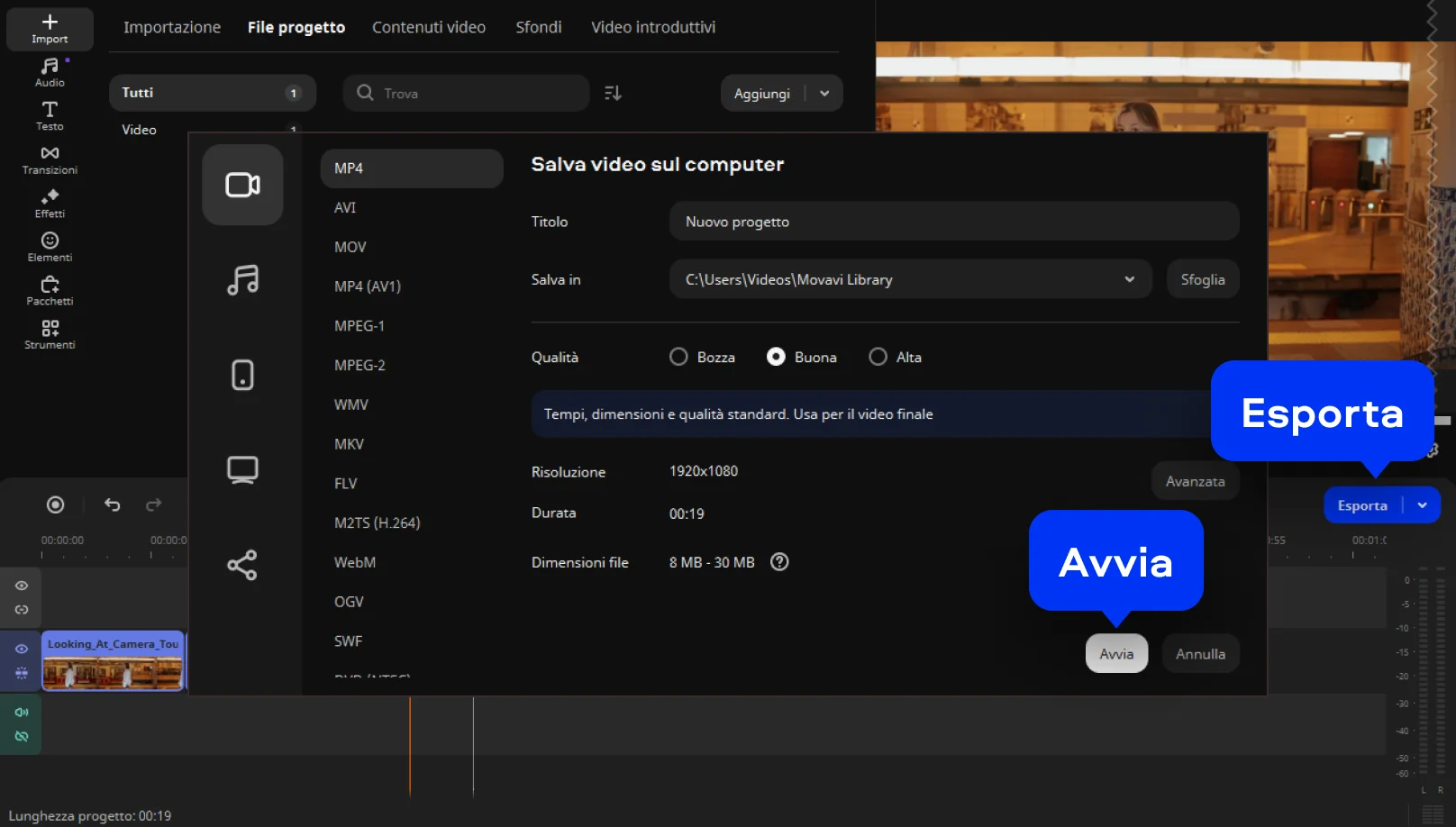Click the Avvia button
Viewport: 1456px width, 827px height.
[1116, 654]
